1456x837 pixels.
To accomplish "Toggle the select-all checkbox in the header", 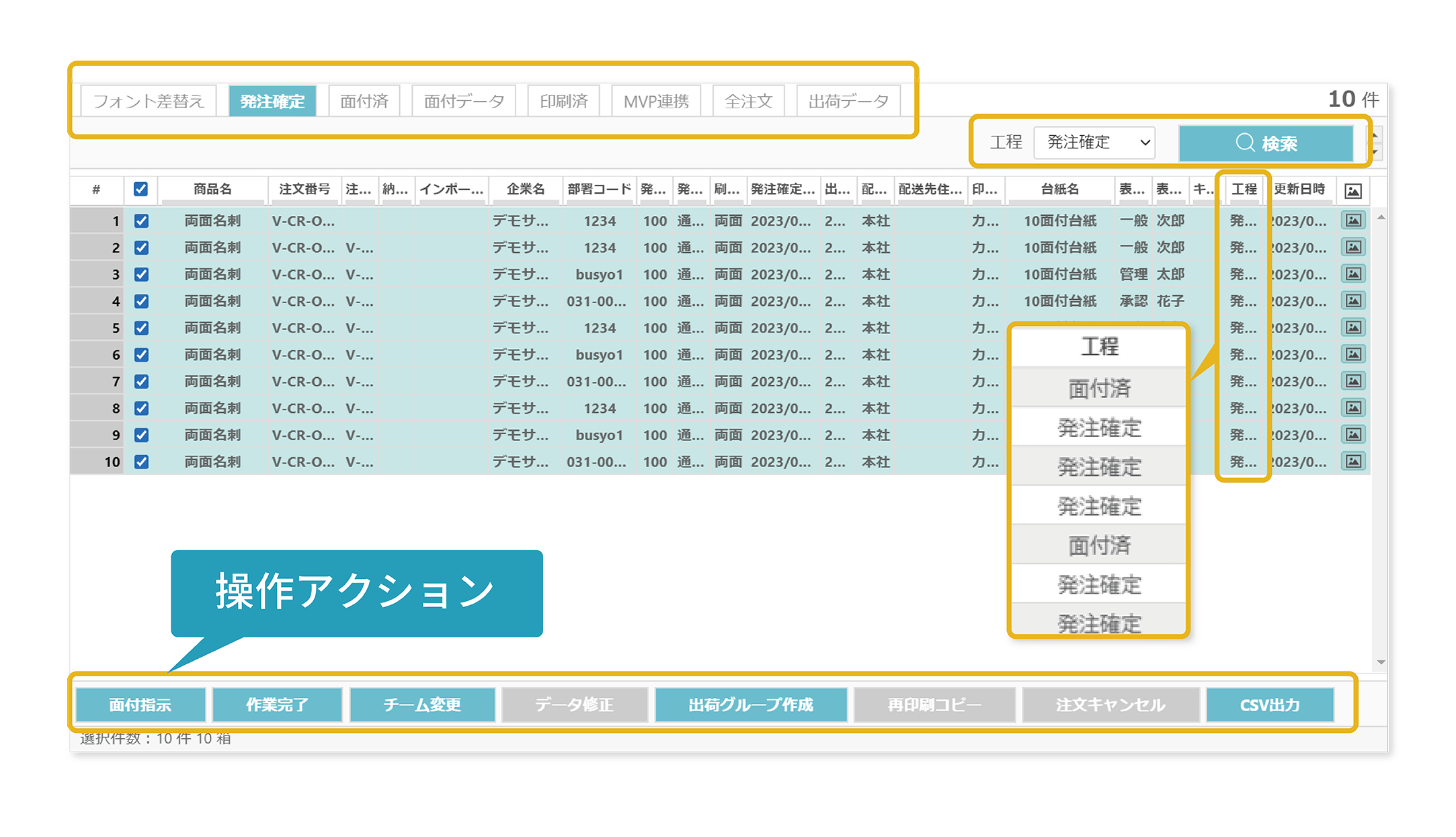I will (140, 191).
